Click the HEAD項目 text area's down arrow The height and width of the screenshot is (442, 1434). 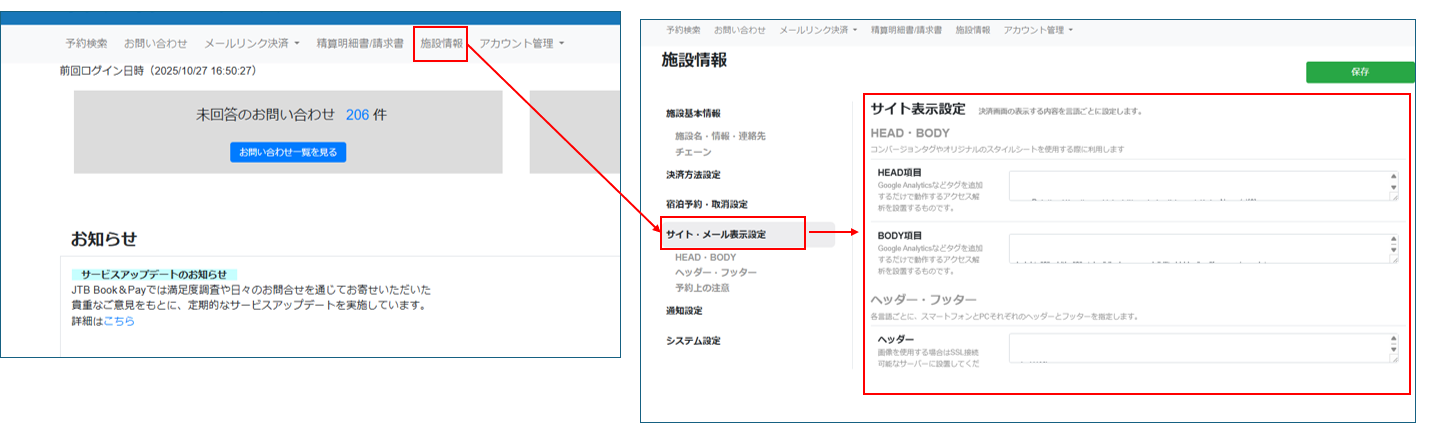click(x=1393, y=188)
